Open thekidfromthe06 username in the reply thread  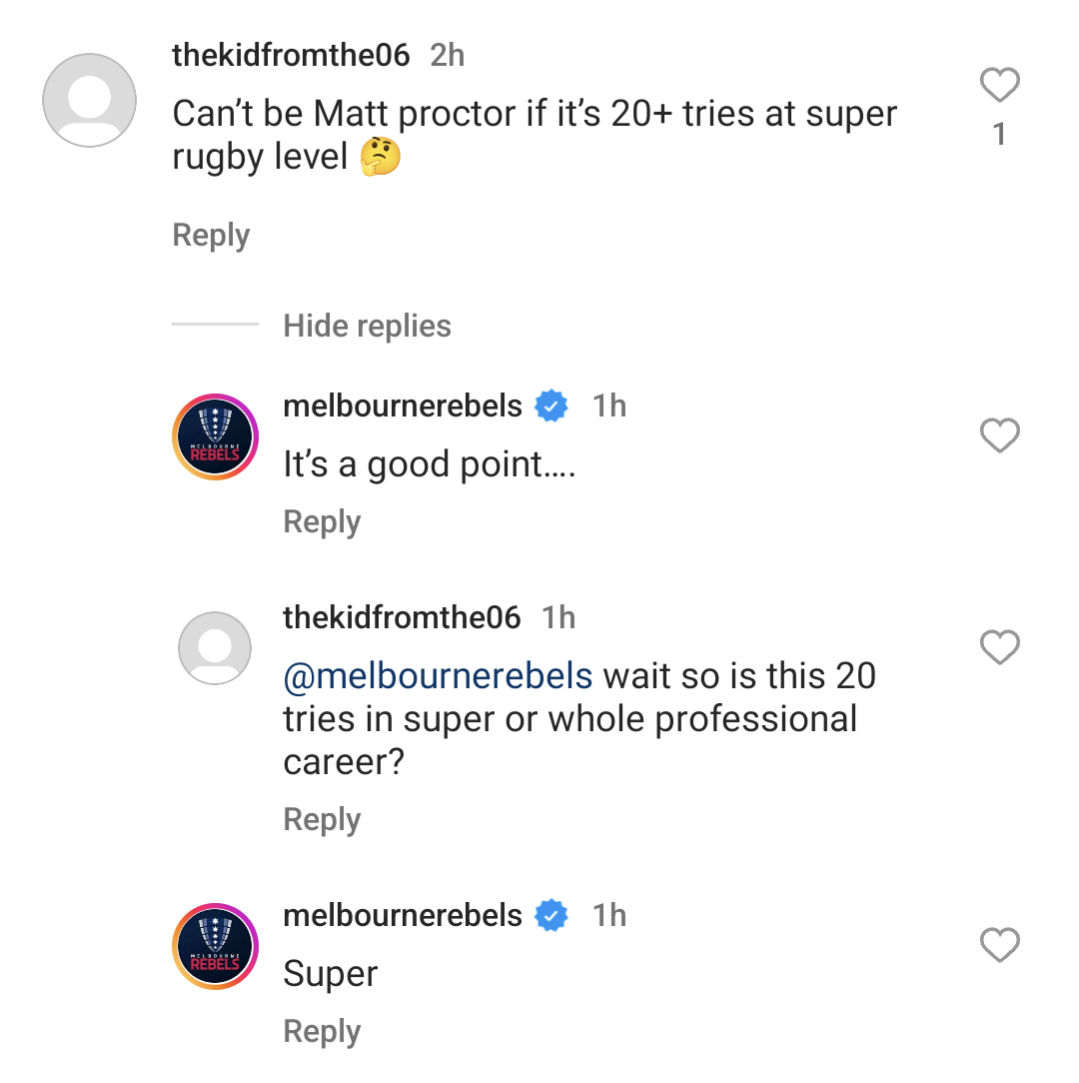402,618
